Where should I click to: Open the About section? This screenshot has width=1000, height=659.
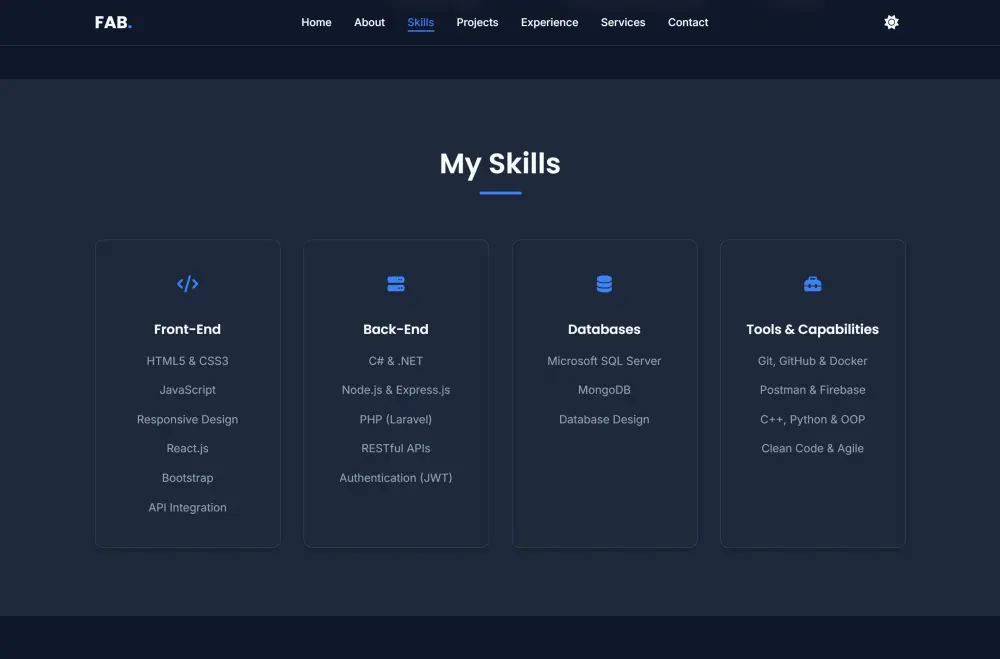[369, 22]
